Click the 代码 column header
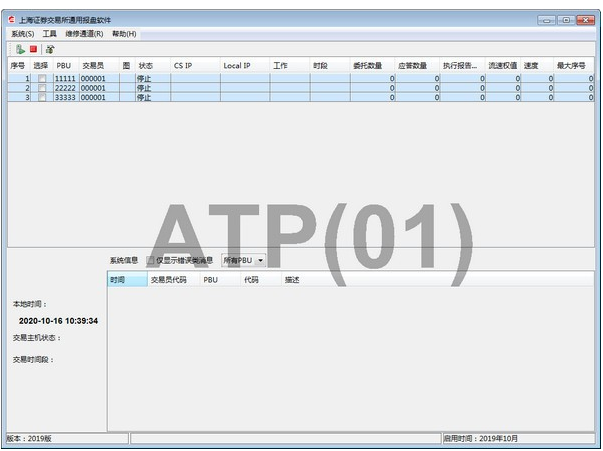 click(x=261, y=280)
